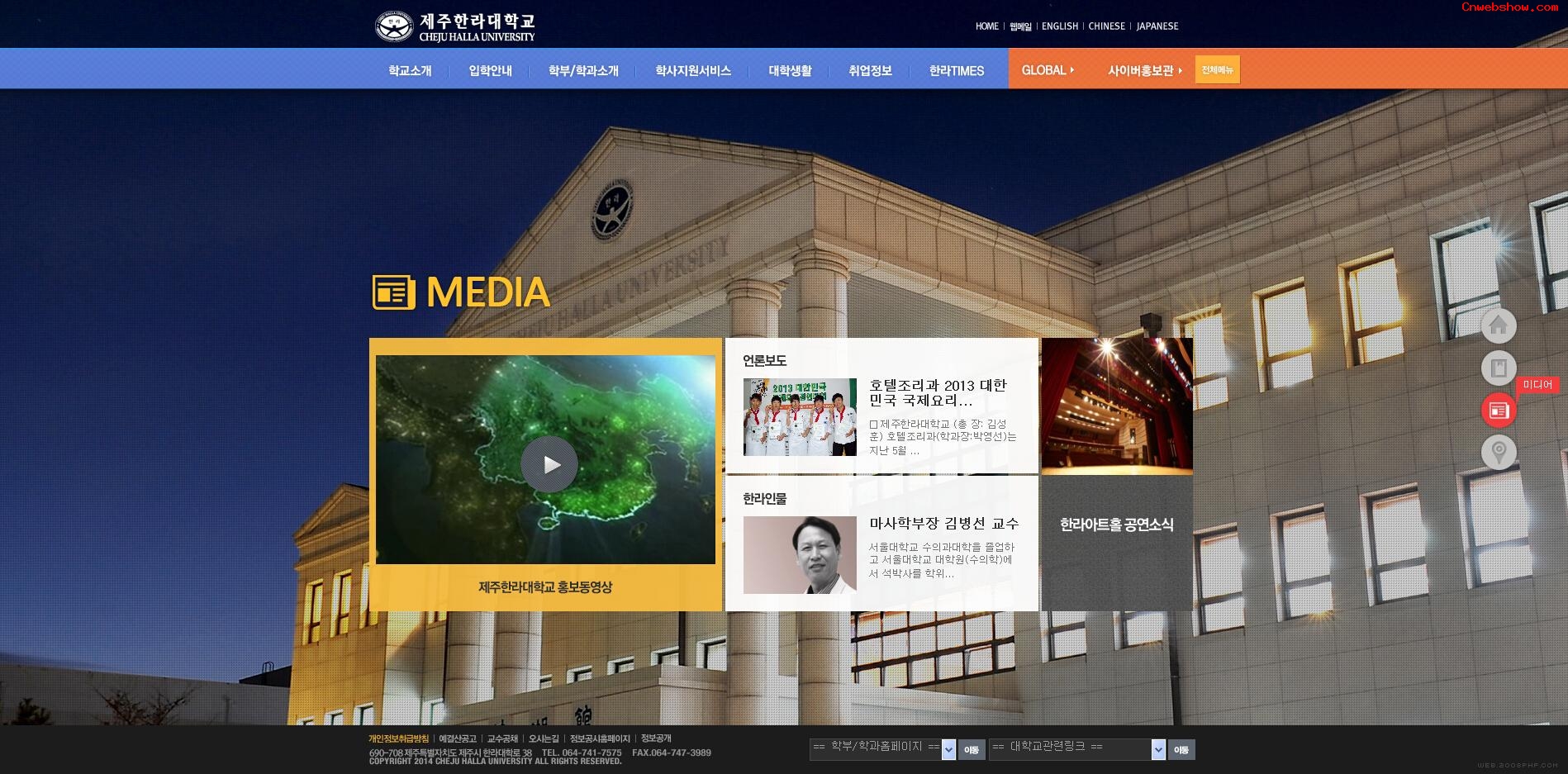Open 정보공시홈페이지 footer link
Viewport: 1568px width, 774px height.
coord(600,738)
